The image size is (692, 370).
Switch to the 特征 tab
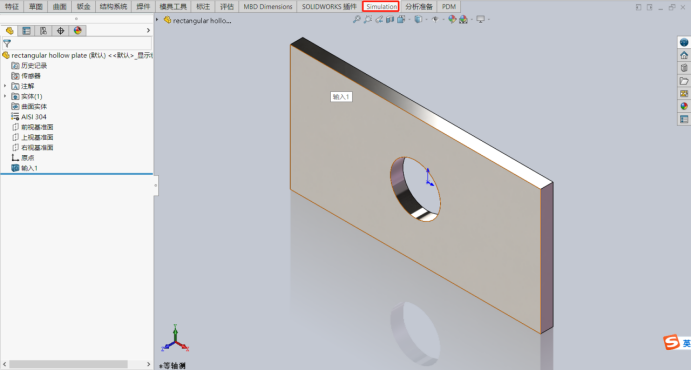11,6
